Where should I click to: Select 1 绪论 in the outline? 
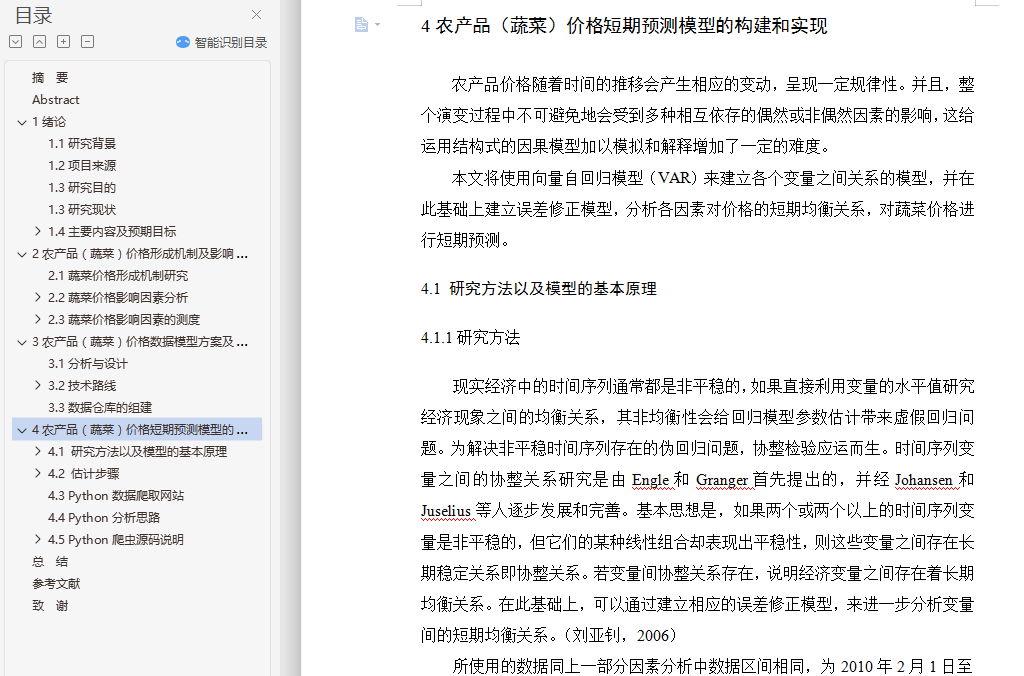tap(49, 121)
